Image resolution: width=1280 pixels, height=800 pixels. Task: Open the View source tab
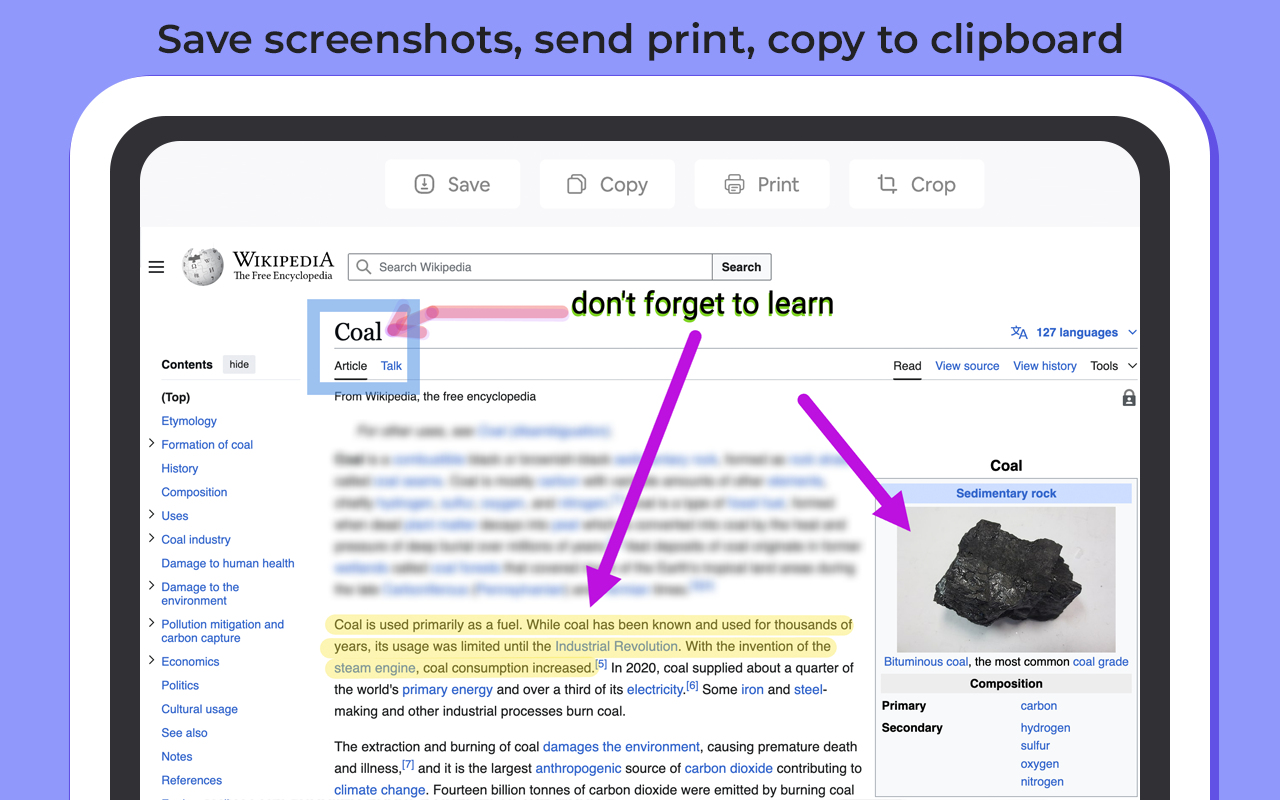(x=967, y=366)
